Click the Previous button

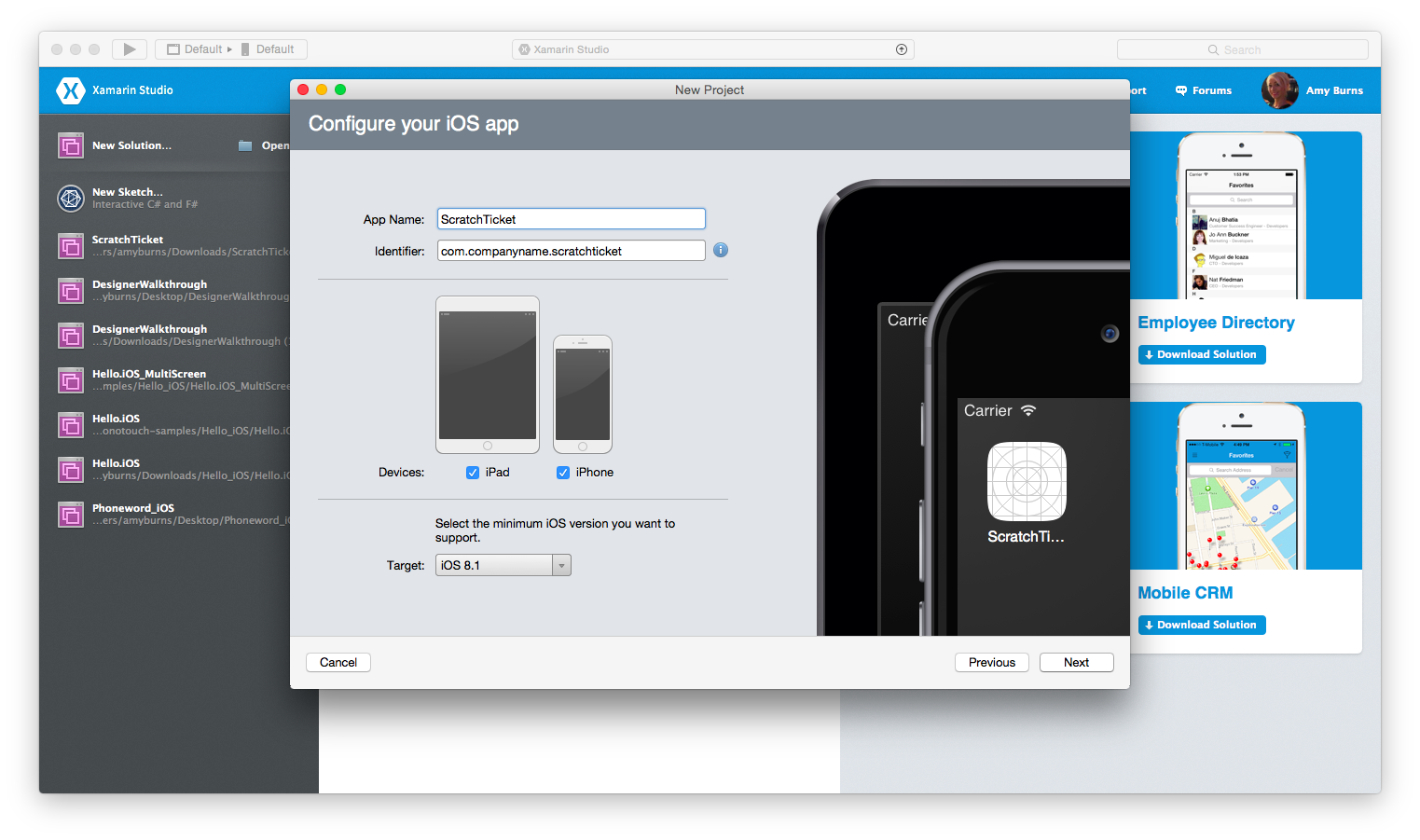[x=992, y=662]
